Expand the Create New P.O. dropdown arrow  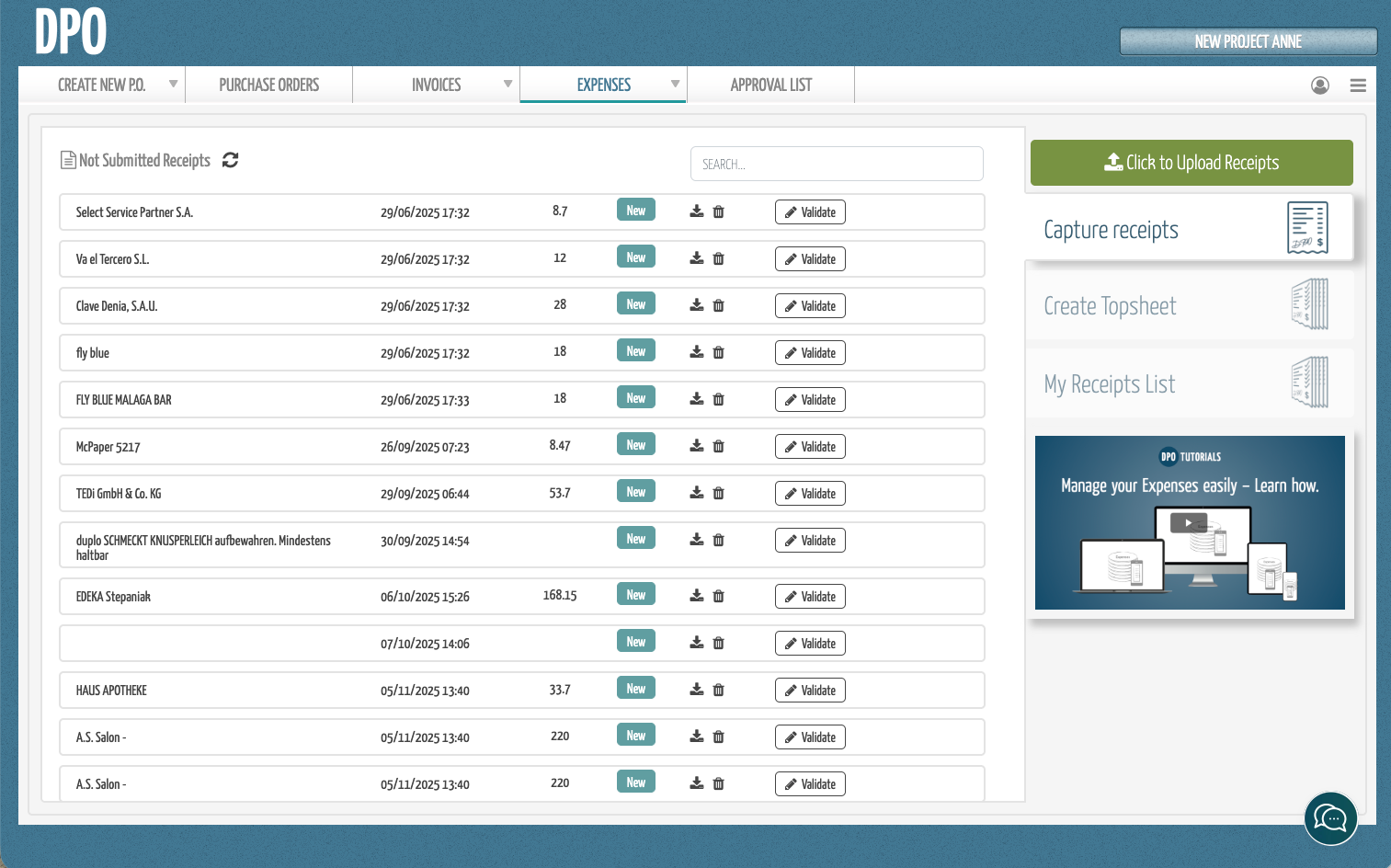[173, 85]
